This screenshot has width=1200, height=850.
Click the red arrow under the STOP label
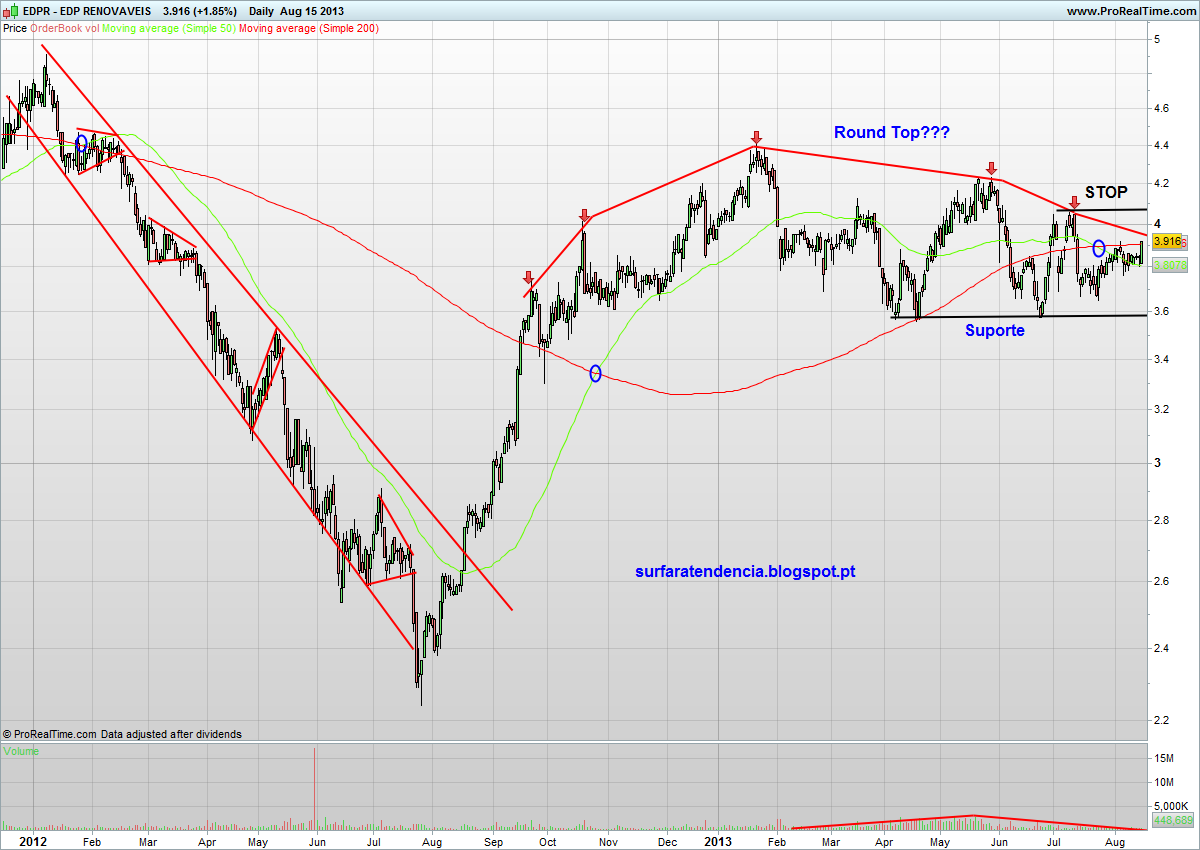1073,203
